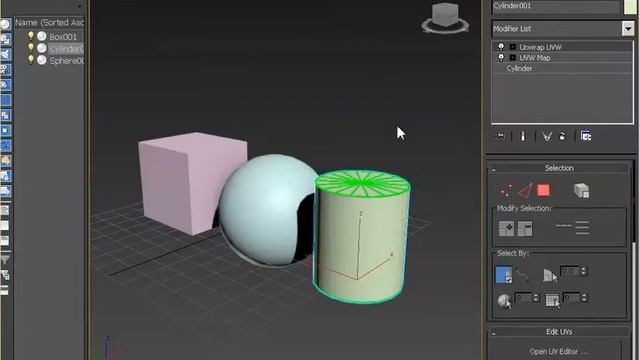This screenshot has height=360, width=640.
Task: Select UVW Map modifier in stack
Action: (x=535, y=58)
